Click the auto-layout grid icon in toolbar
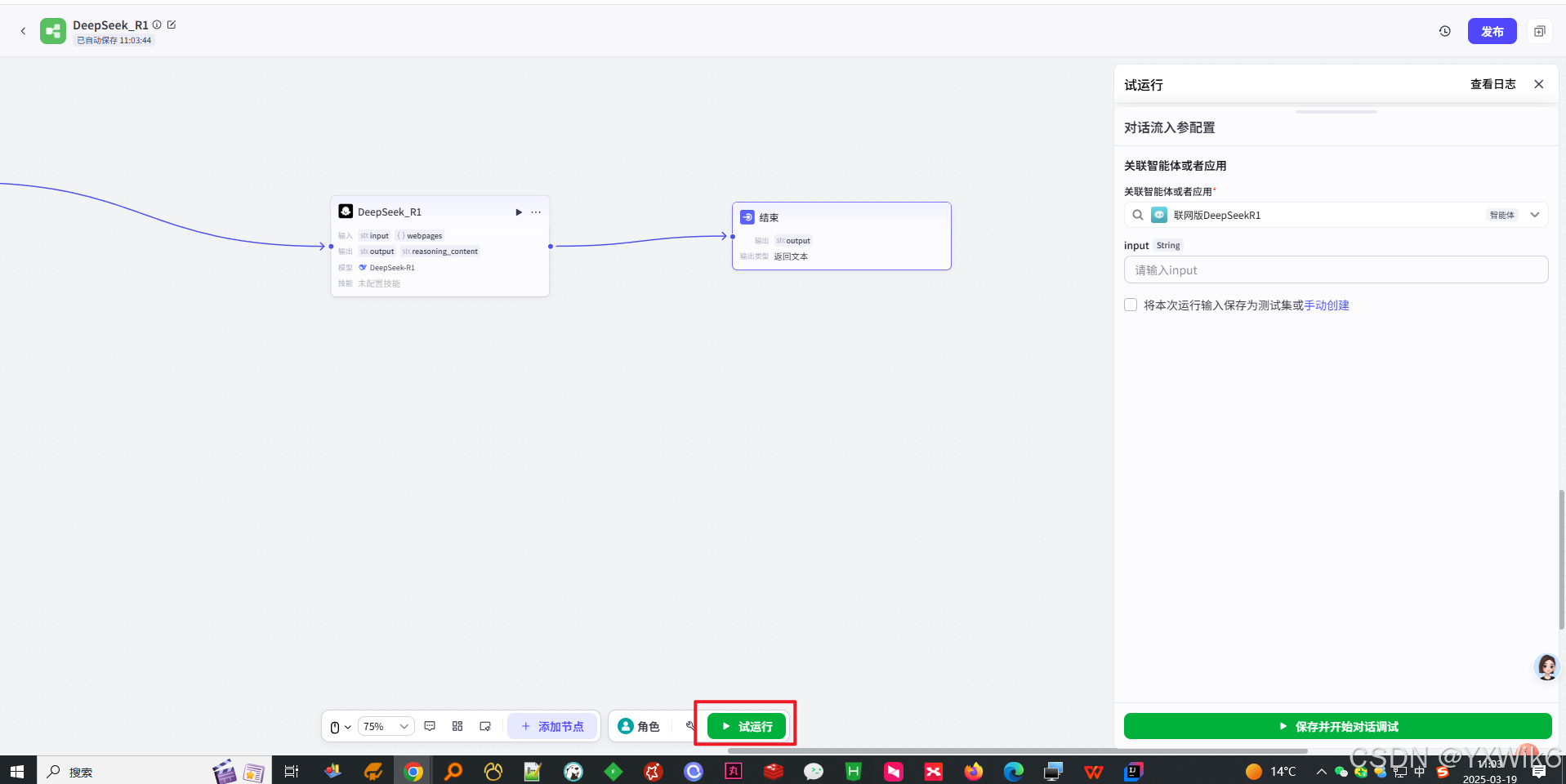 (457, 726)
